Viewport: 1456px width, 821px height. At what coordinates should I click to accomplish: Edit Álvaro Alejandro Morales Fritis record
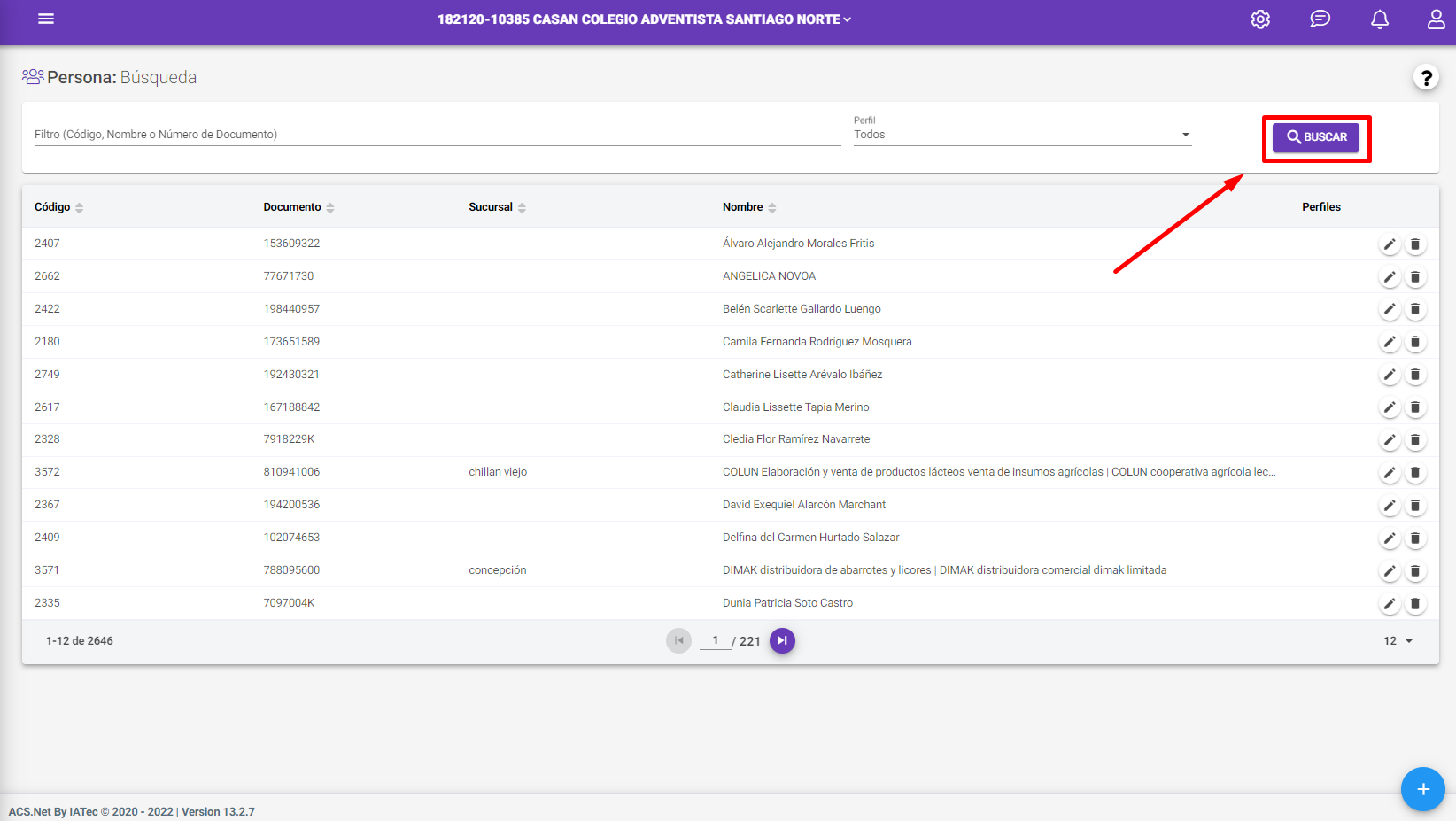[1390, 244]
